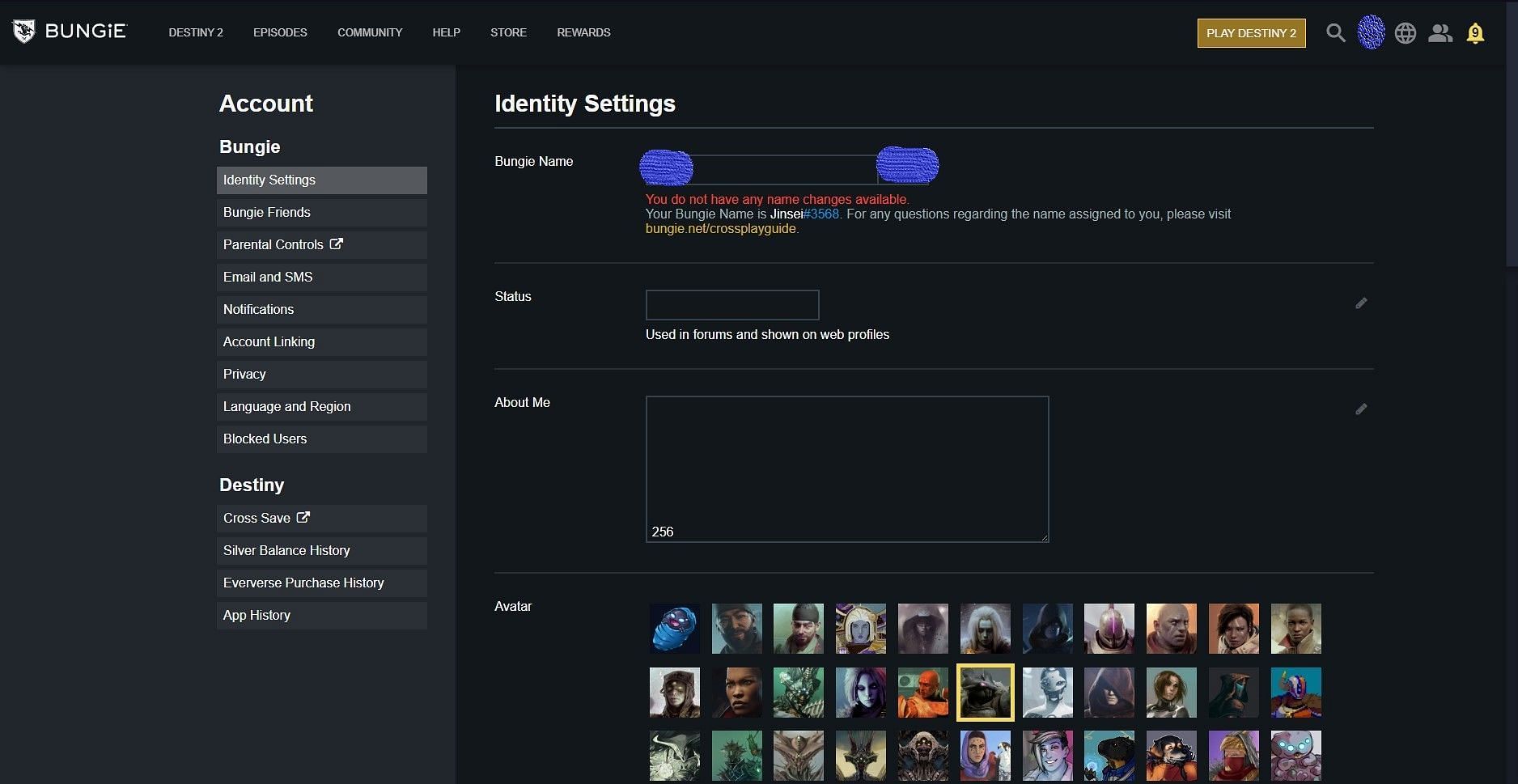Image resolution: width=1518 pixels, height=784 pixels.
Task: Open the HELP navigation menu
Action: [x=446, y=32]
